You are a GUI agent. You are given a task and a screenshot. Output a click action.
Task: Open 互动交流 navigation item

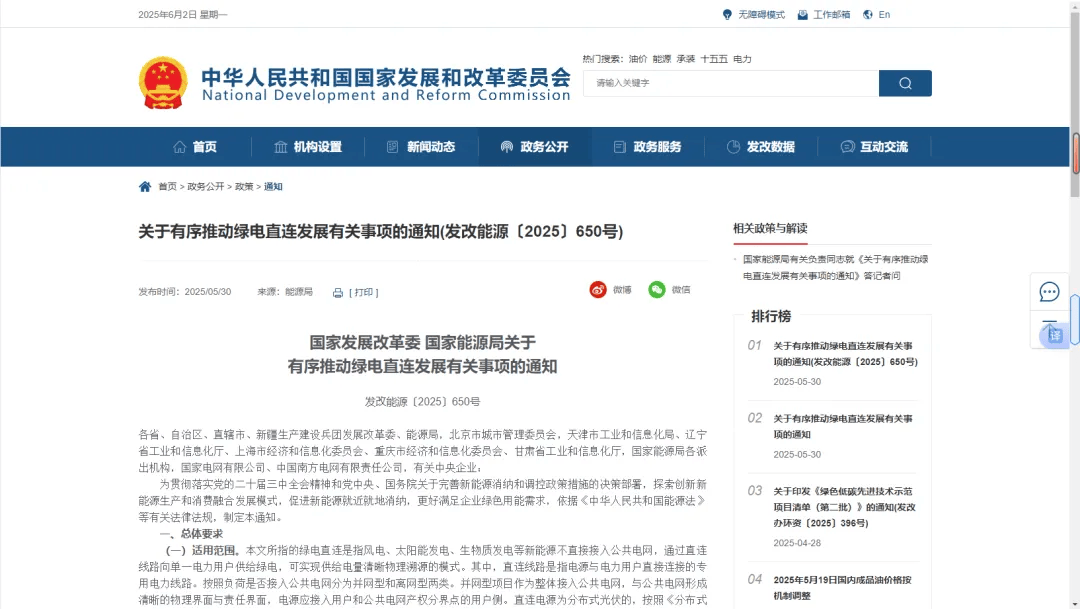[x=884, y=147]
